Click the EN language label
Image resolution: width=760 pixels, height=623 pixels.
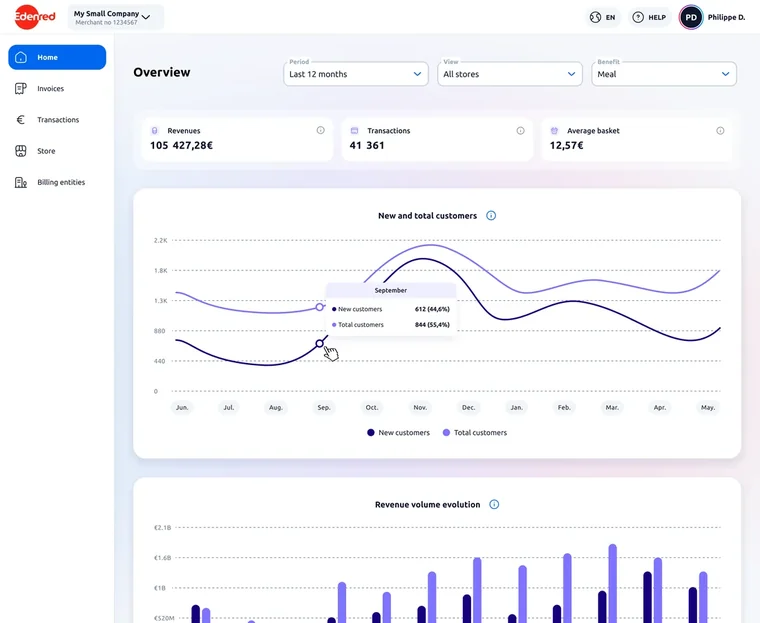[610, 17]
